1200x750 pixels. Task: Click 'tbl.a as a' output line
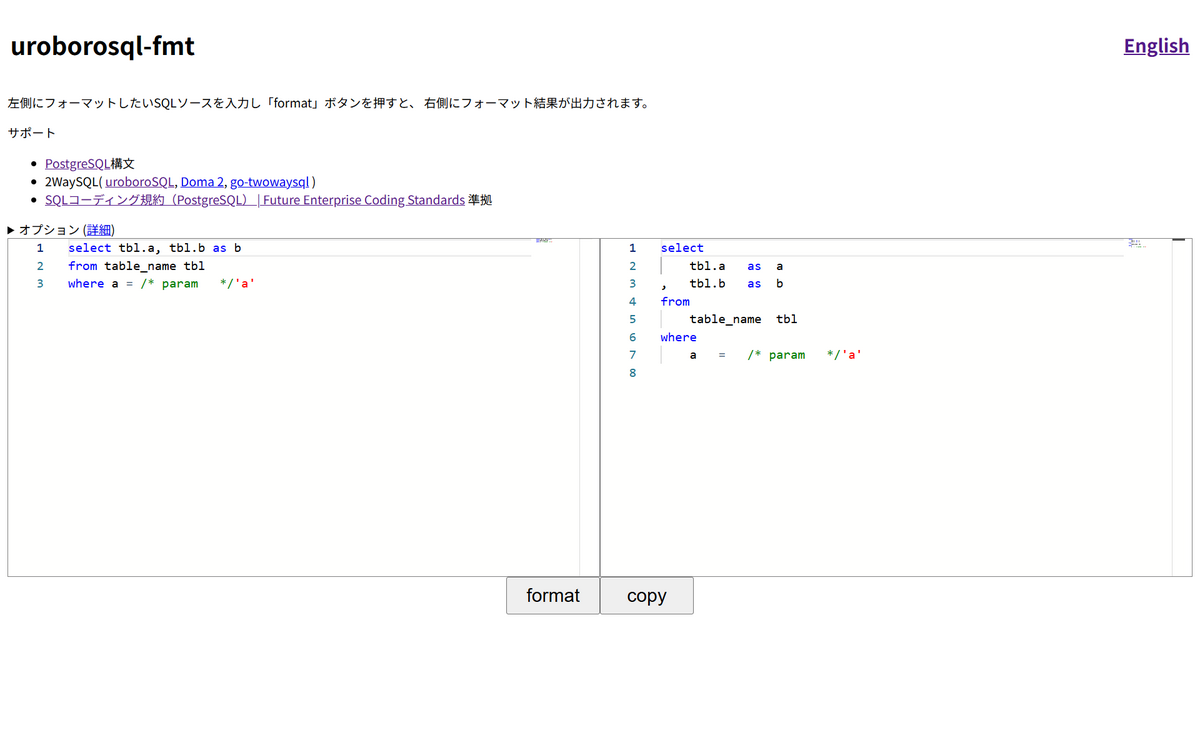[736, 266]
